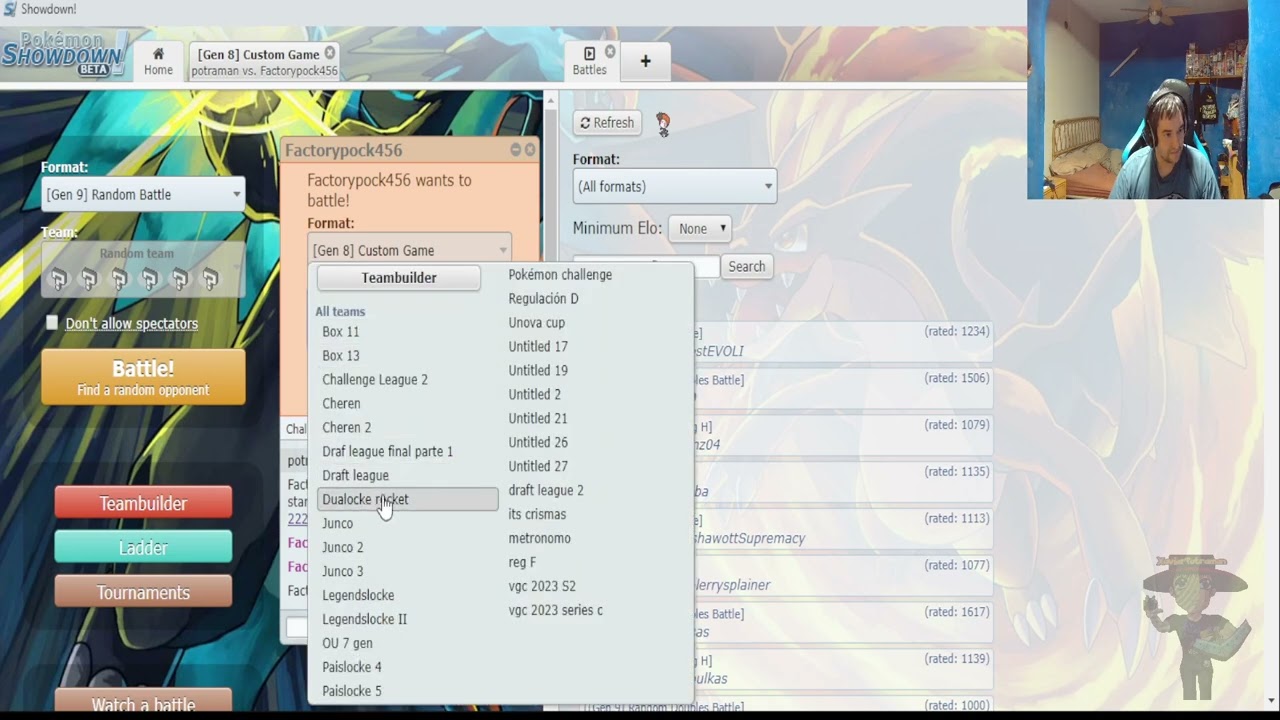The width and height of the screenshot is (1280, 720).
Task: Select team Untitled 21
Action: click(594, 419)
